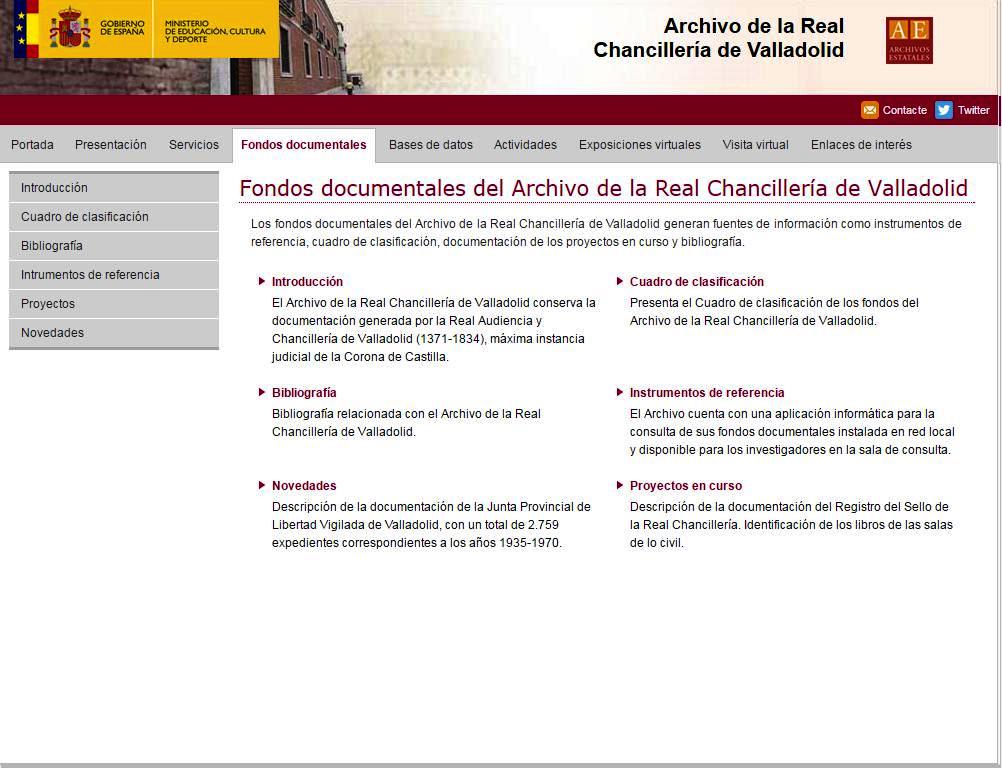Go to the Visita virtual tab
Viewport: 1002px width, 768px height.
pos(755,145)
